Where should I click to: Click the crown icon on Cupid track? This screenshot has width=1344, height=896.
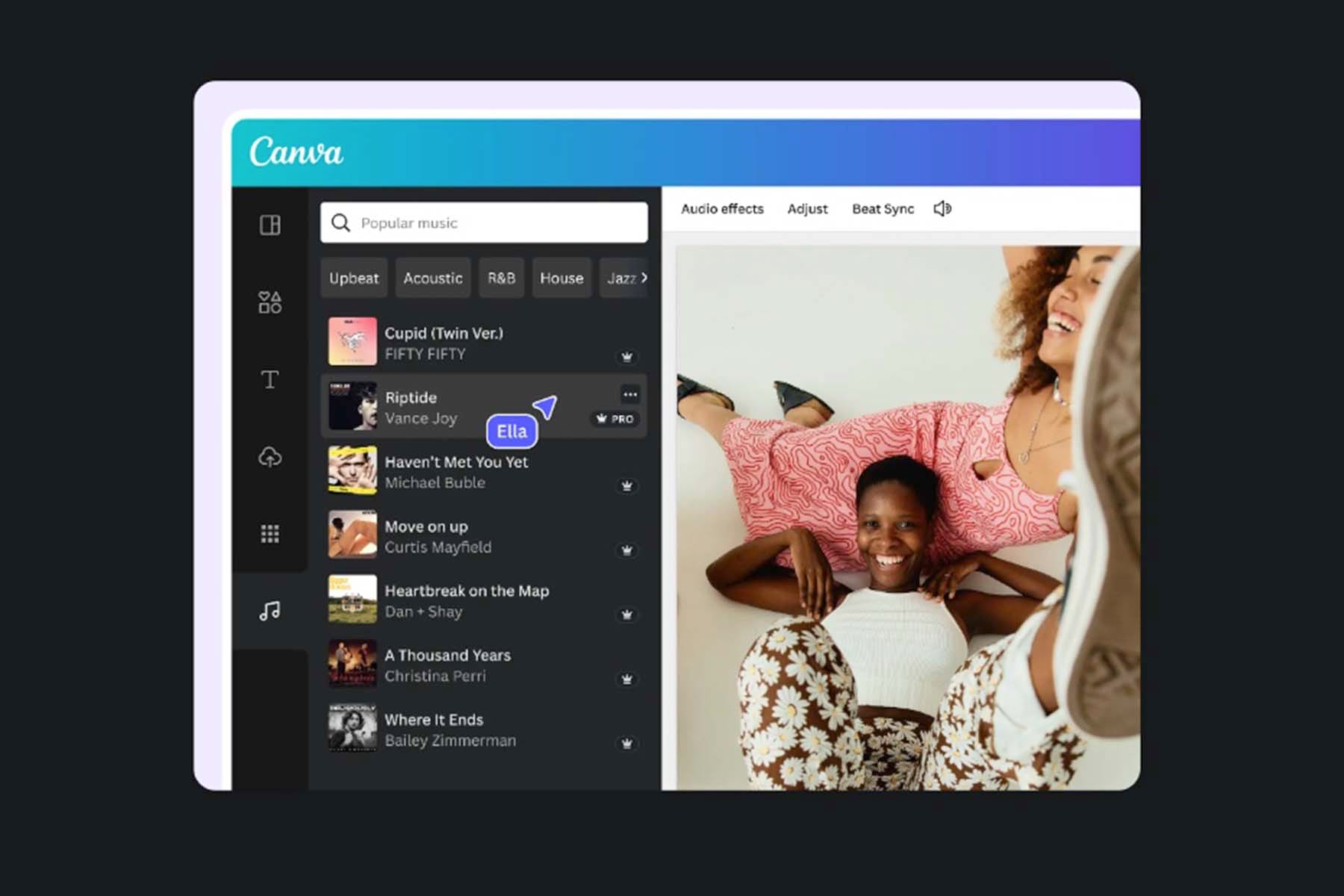(627, 357)
